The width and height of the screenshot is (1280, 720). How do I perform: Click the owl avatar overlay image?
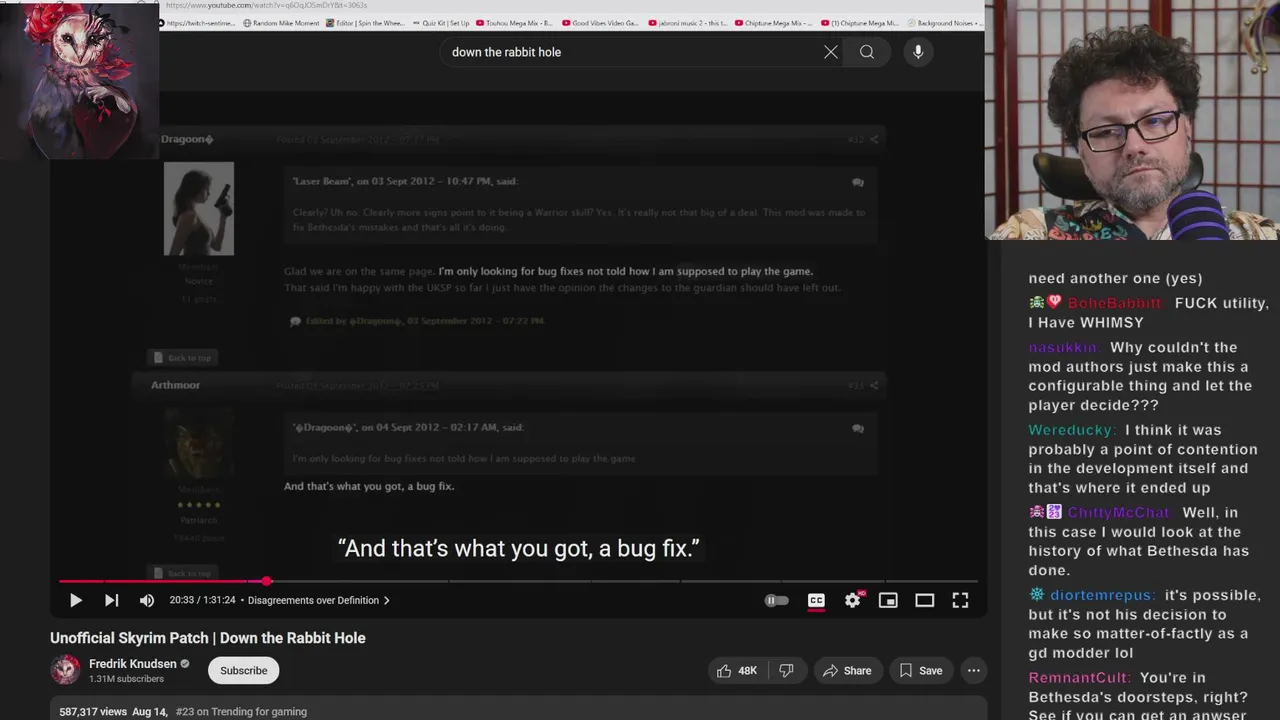(x=79, y=80)
